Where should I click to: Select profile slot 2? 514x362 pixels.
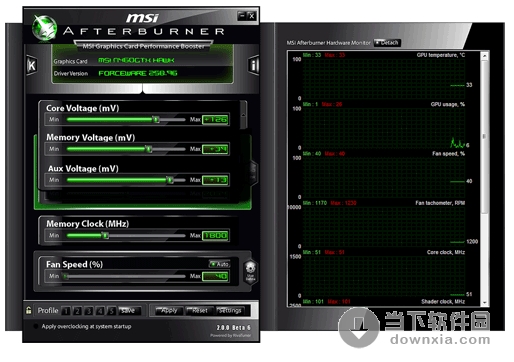[x=77, y=311]
